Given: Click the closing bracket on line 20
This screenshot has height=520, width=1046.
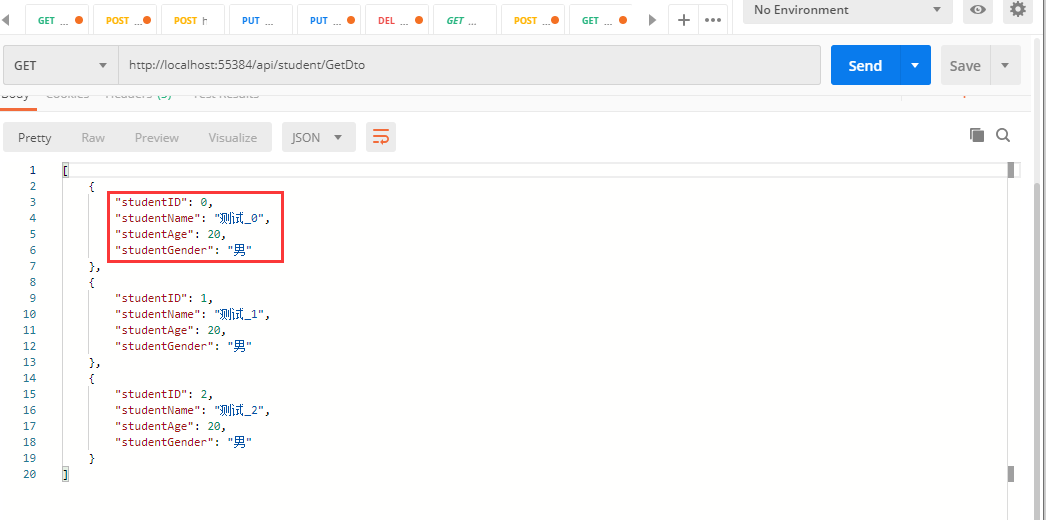Looking at the screenshot, I should pyautogui.click(x=65, y=474).
